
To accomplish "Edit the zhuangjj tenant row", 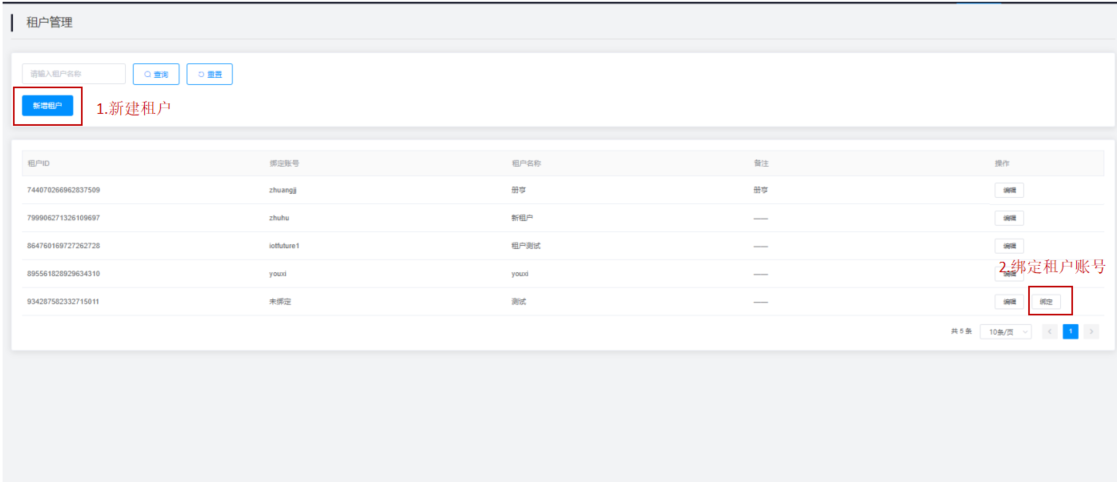I will pos(1008,190).
